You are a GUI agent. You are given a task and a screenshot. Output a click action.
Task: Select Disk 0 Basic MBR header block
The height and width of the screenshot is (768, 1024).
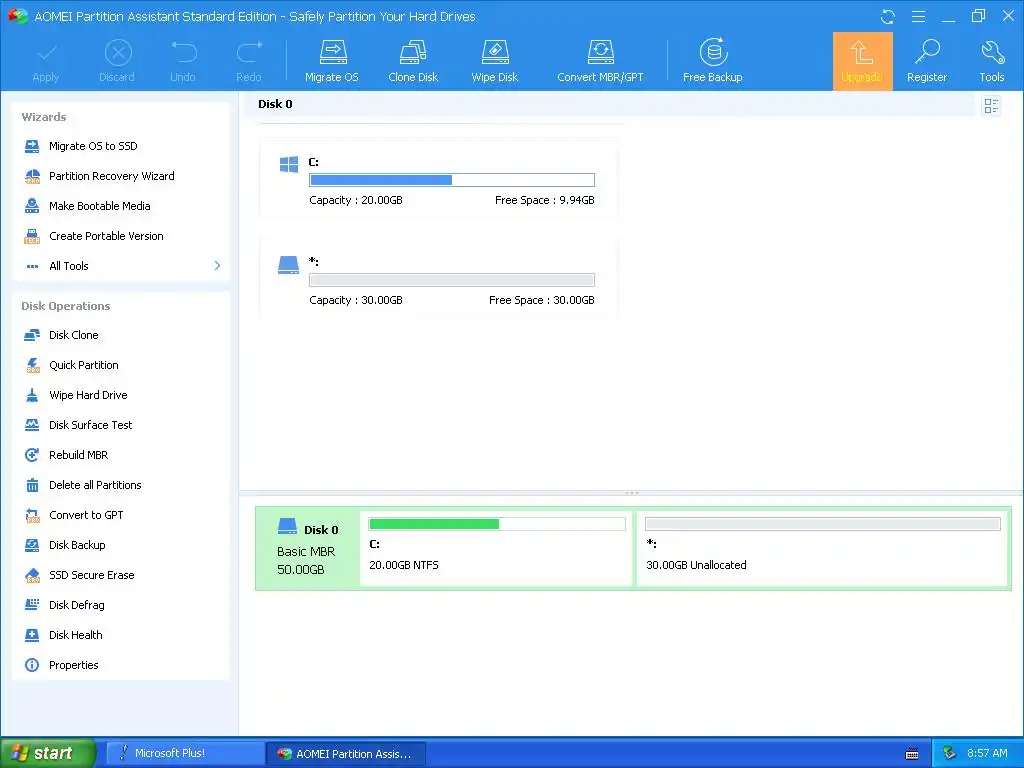tap(307, 548)
